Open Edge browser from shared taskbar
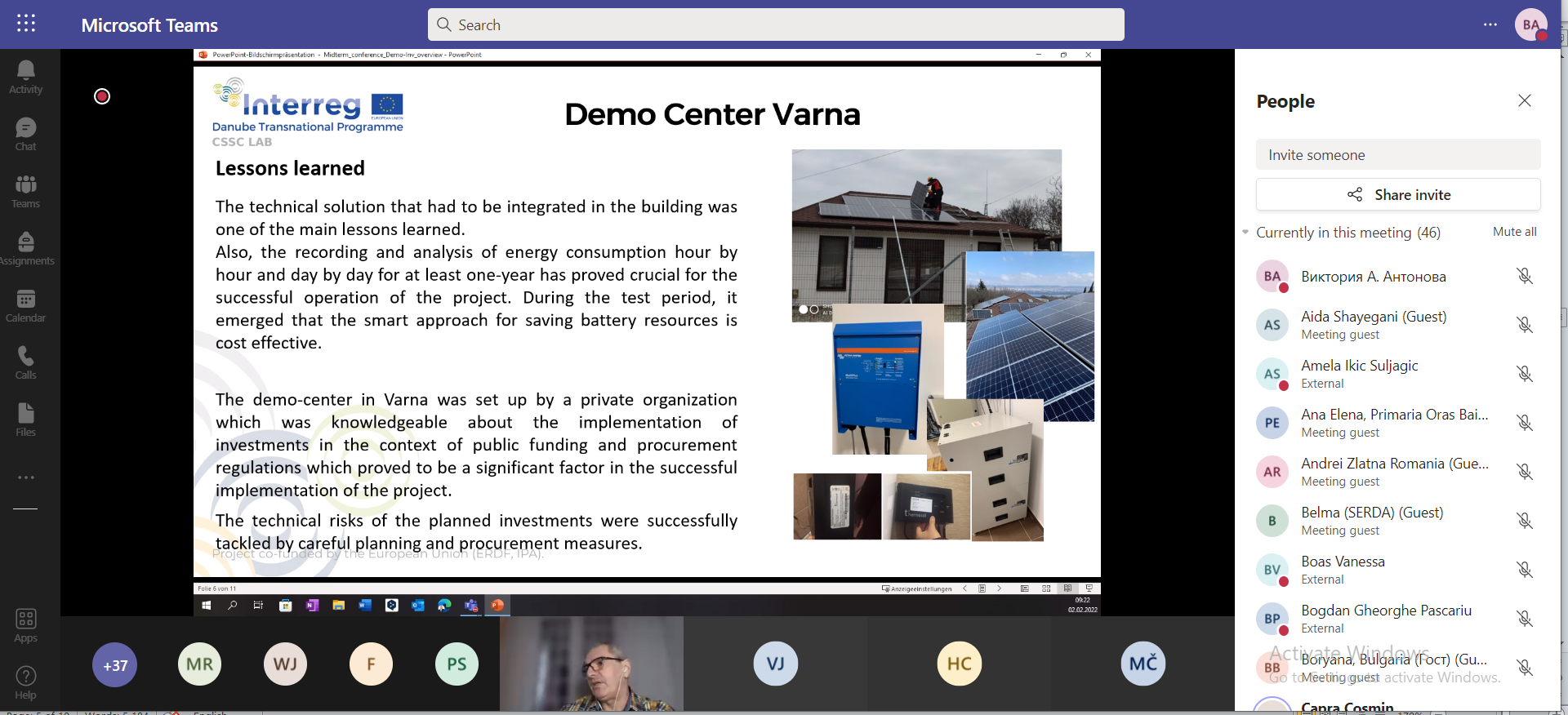1568x715 pixels. pyautogui.click(x=444, y=605)
